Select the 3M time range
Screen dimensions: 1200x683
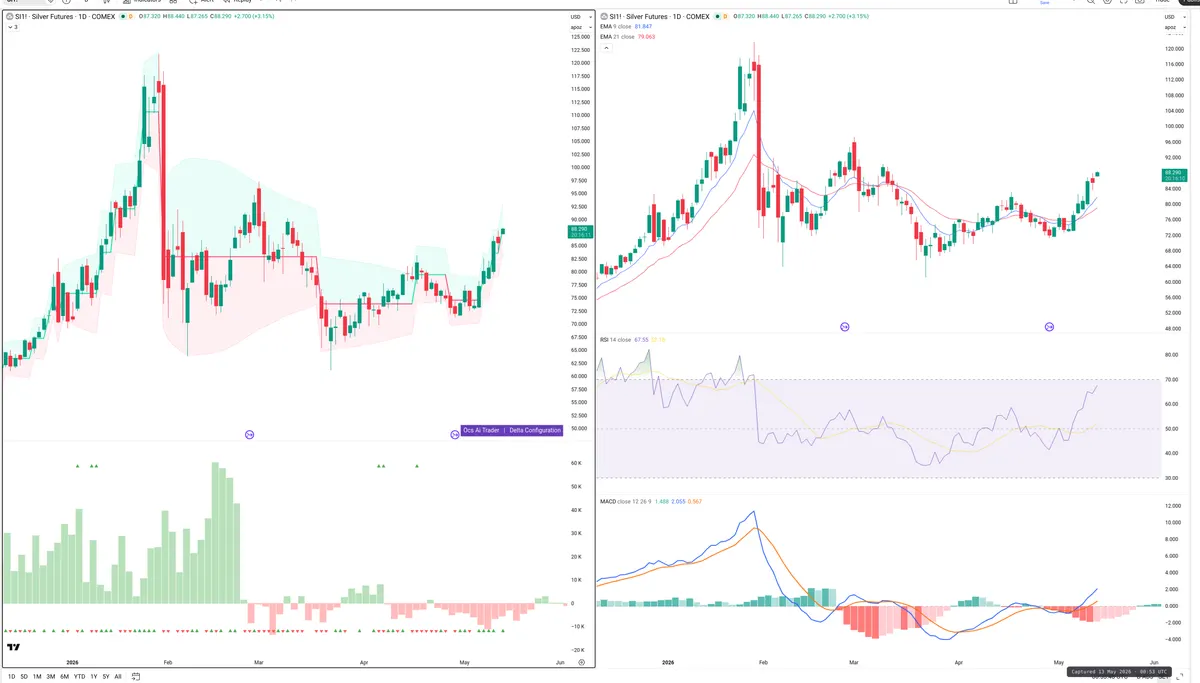tap(50, 677)
